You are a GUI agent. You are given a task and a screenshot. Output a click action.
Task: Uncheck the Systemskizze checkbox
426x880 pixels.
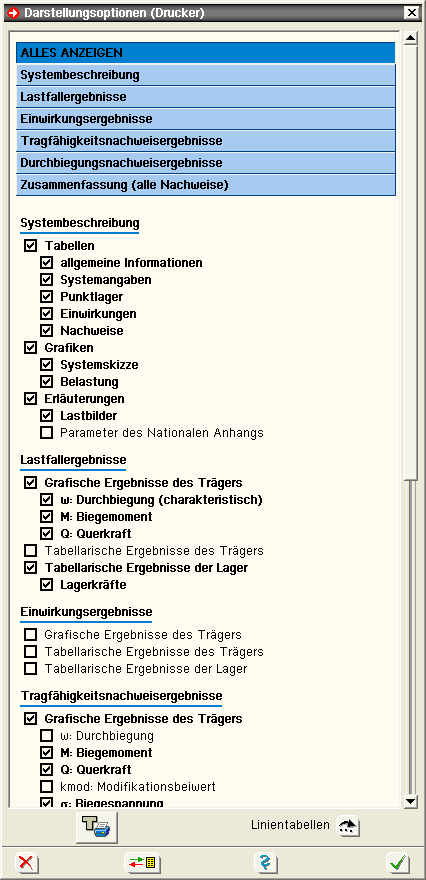coord(47,365)
